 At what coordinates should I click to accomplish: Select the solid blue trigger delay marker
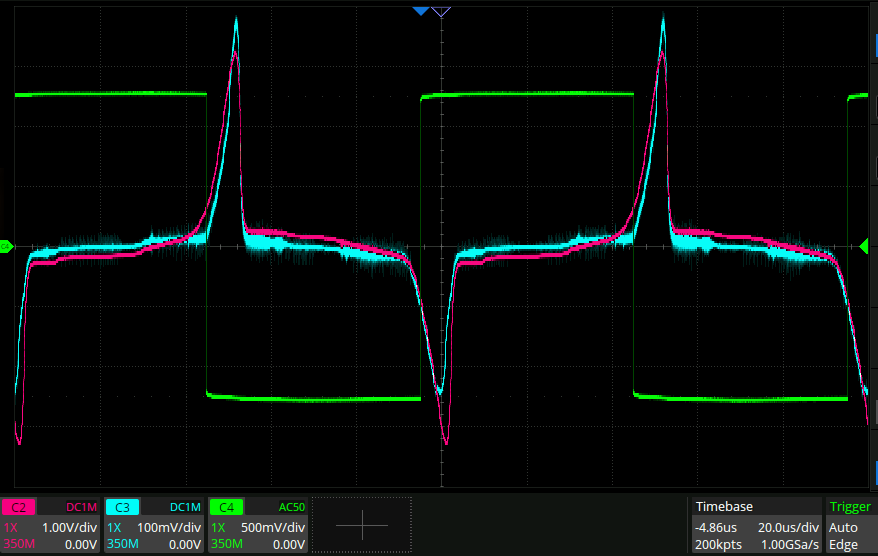(421, 11)
